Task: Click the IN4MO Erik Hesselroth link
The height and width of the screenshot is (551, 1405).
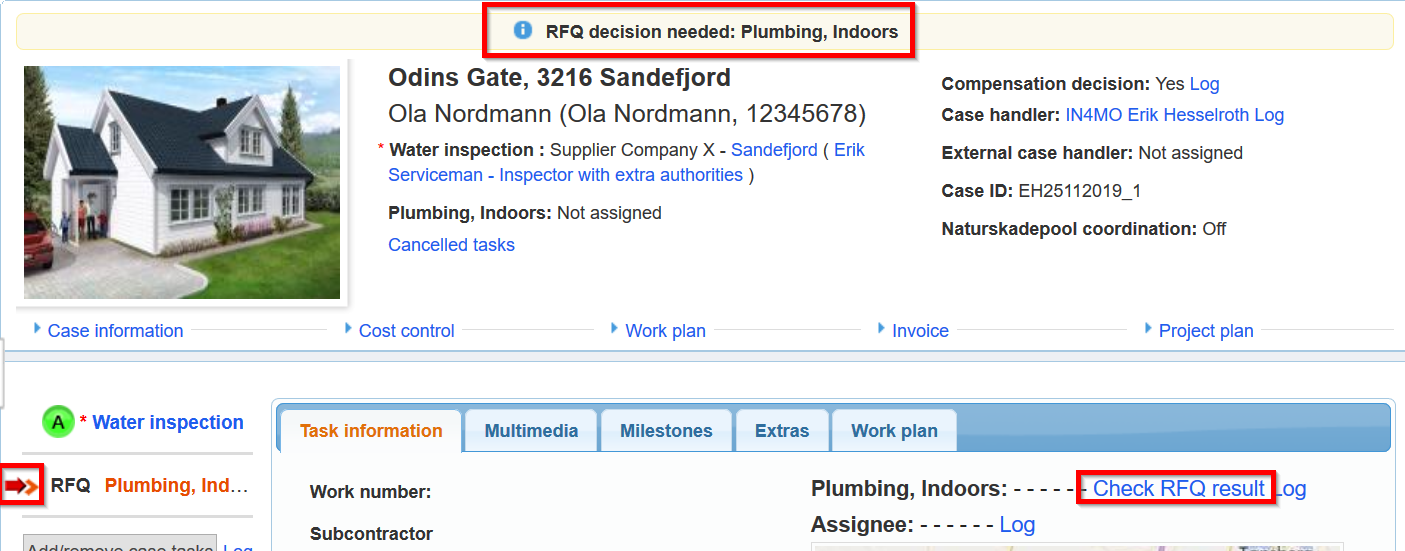Action: click(1157, 115)
